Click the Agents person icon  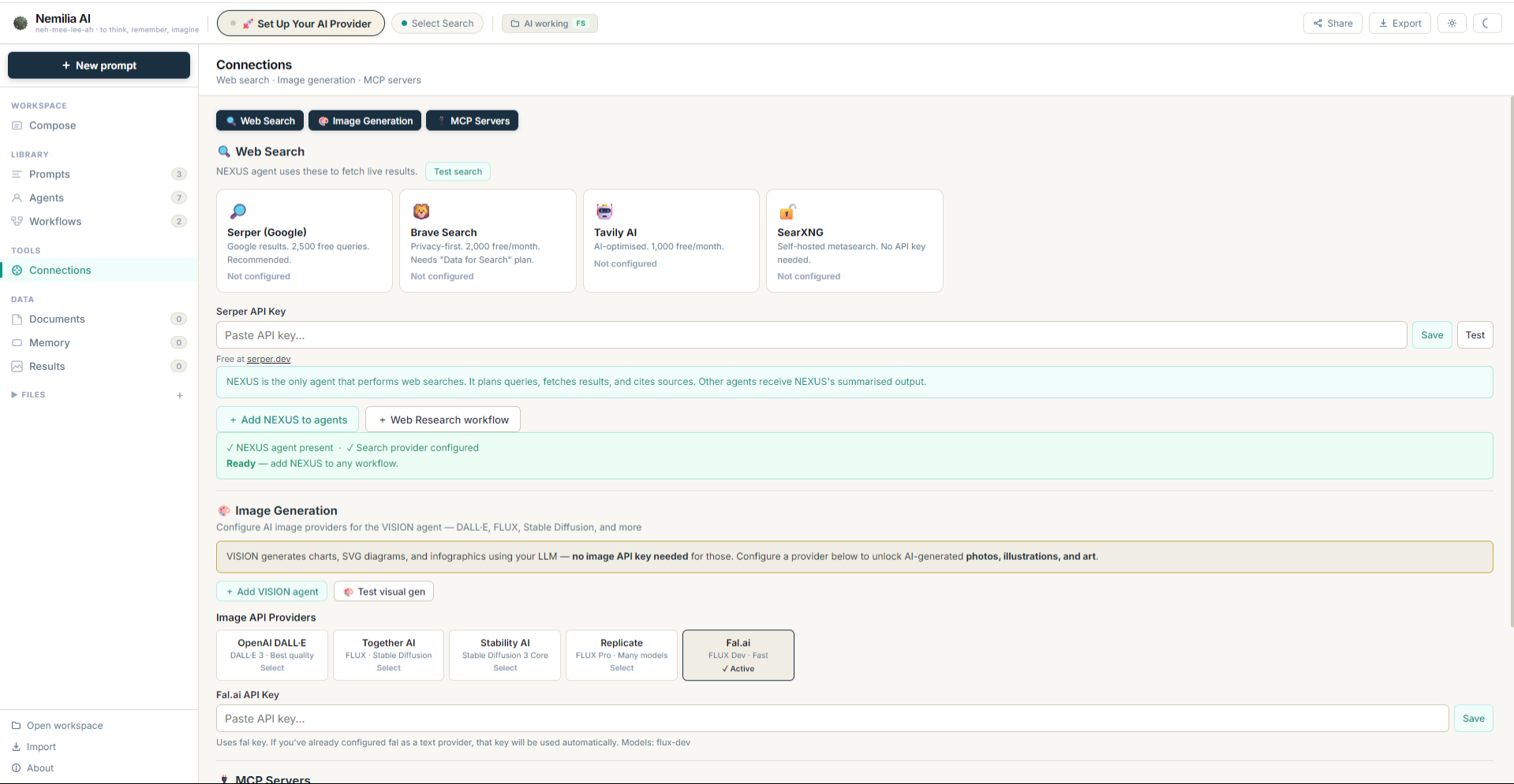[17, 198]
